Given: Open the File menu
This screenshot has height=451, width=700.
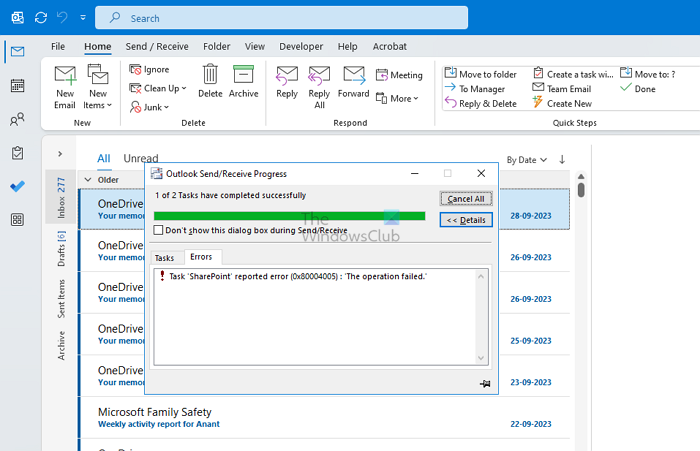Looking at the screenshot, I should tap(58, 46).
